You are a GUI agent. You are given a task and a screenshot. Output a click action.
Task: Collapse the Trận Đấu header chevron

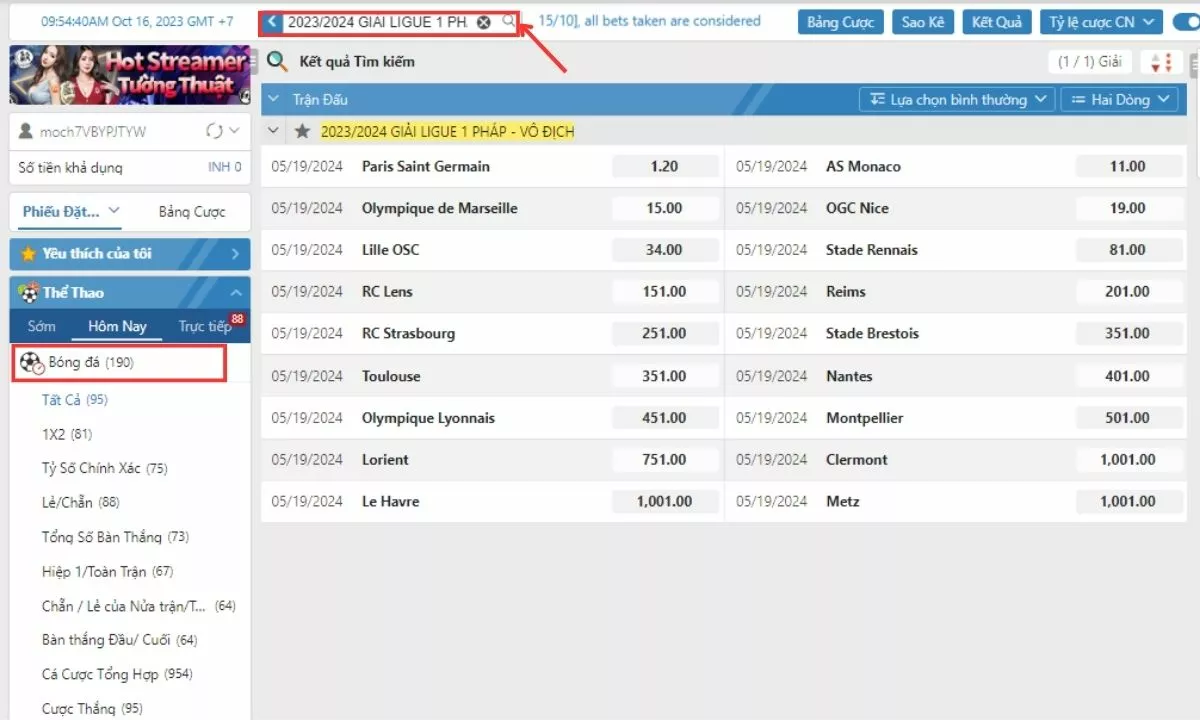(275, 100)
